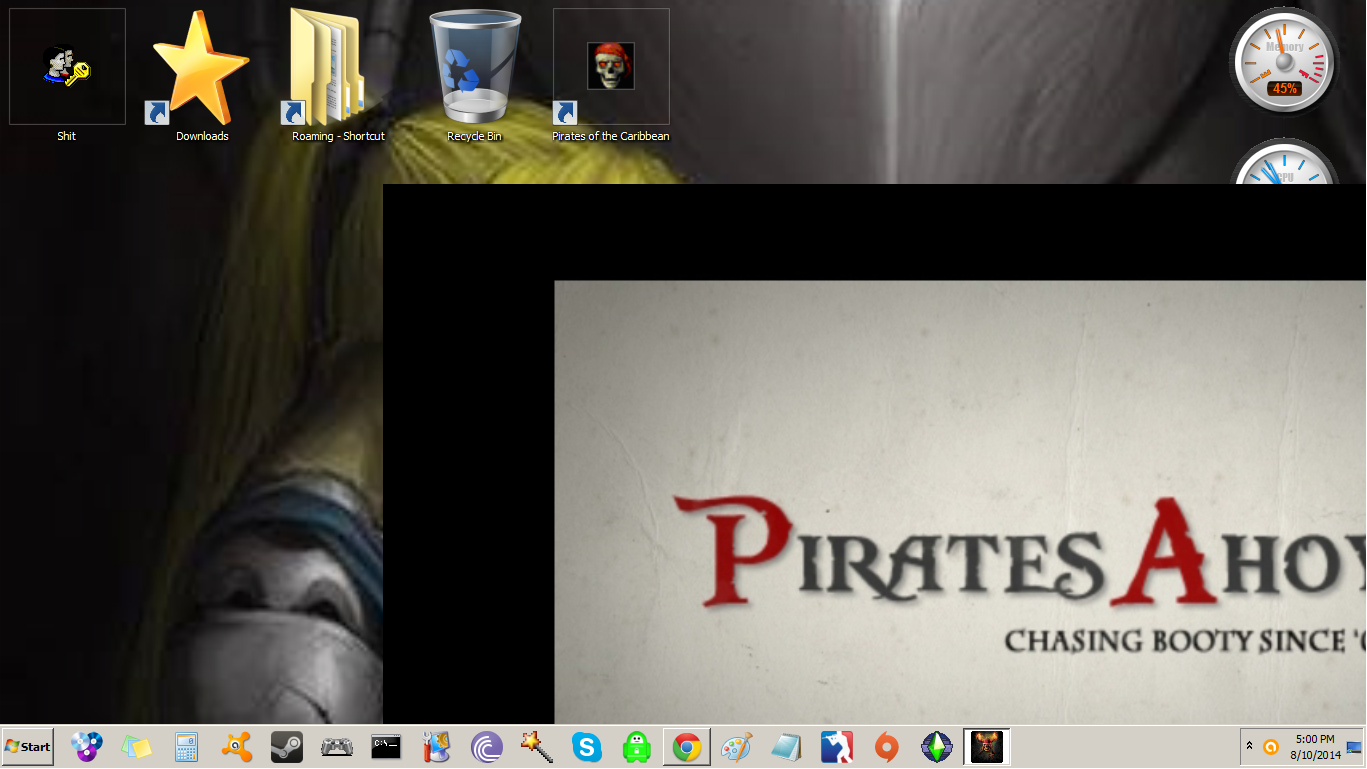The width and height of the screenshot is (1367, 769).
Task: Launch the MLG player-logo taskbar icon
Action: (837, 747)
